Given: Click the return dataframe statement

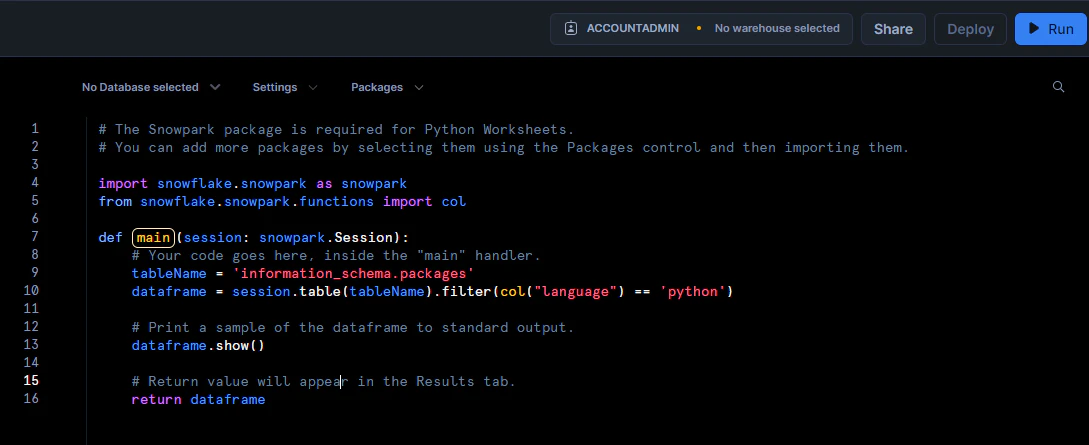Looking at the screenshot, I should 198,399.
